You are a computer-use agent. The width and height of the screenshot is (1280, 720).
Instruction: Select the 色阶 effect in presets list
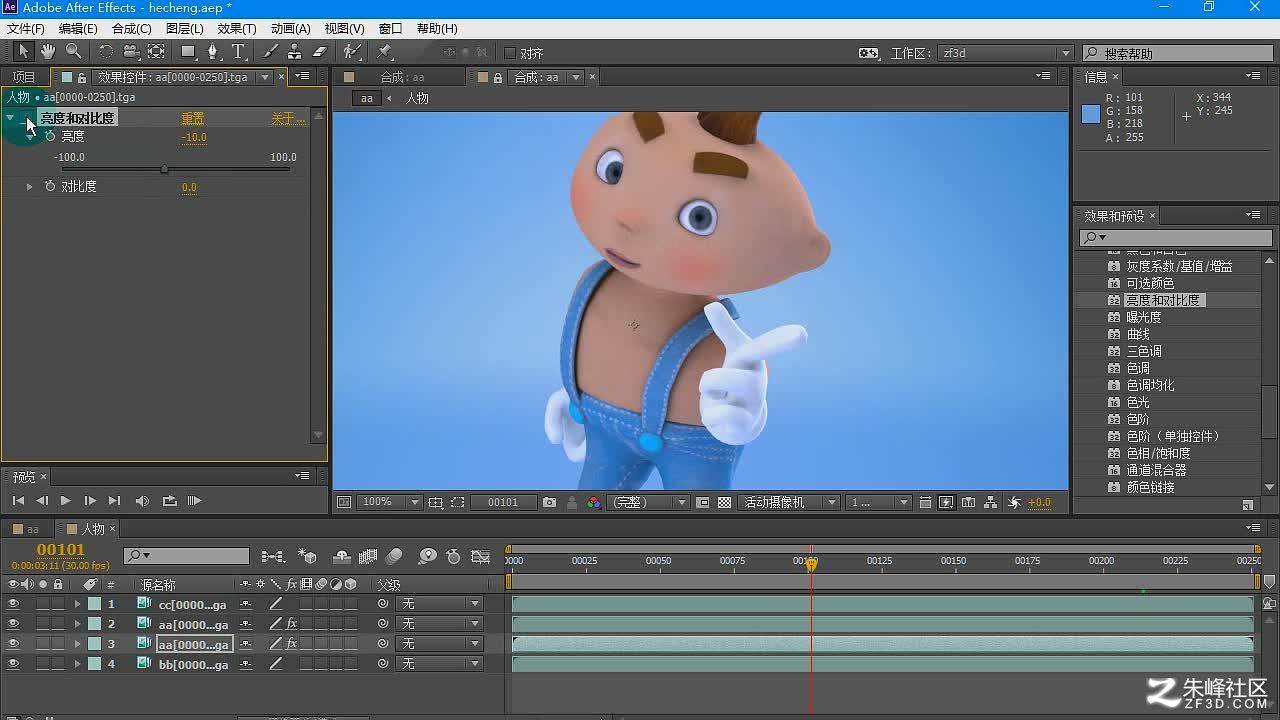[x=1138, y=419]
